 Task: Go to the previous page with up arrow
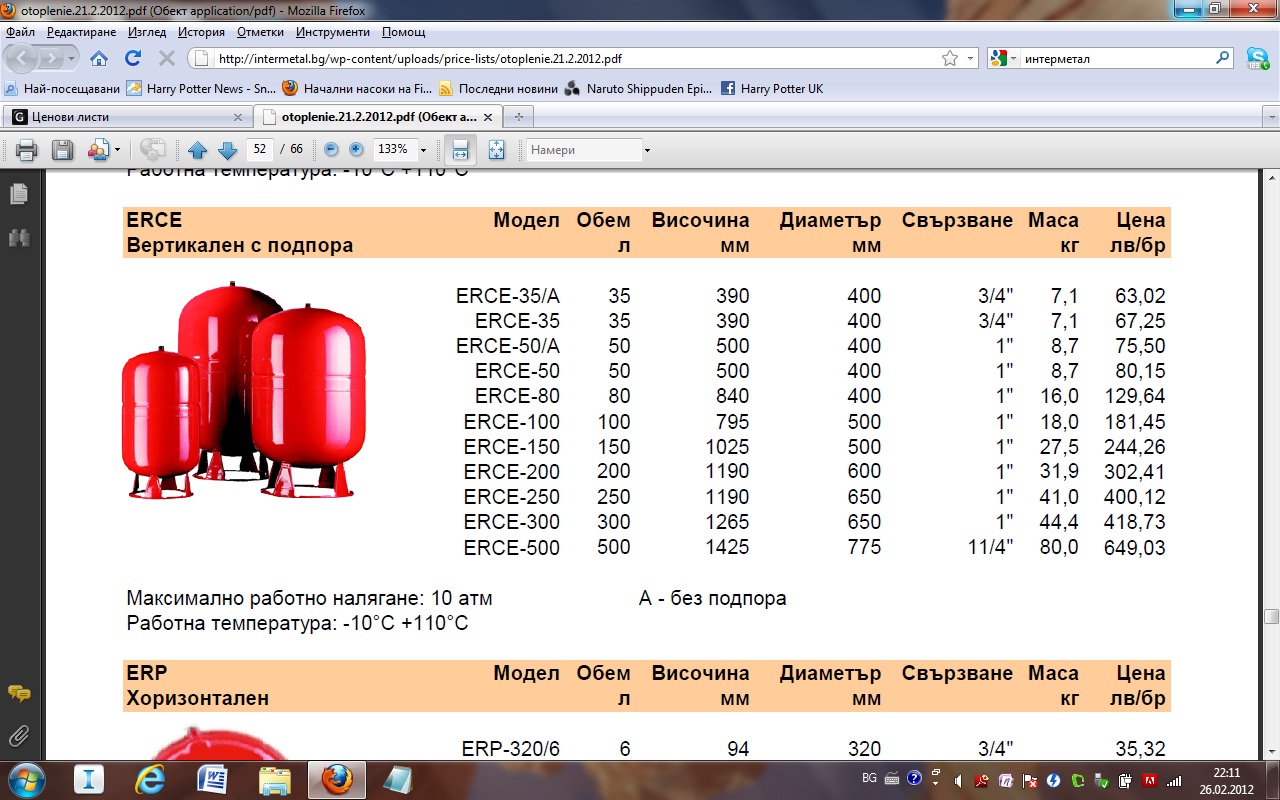click(197, 150)
